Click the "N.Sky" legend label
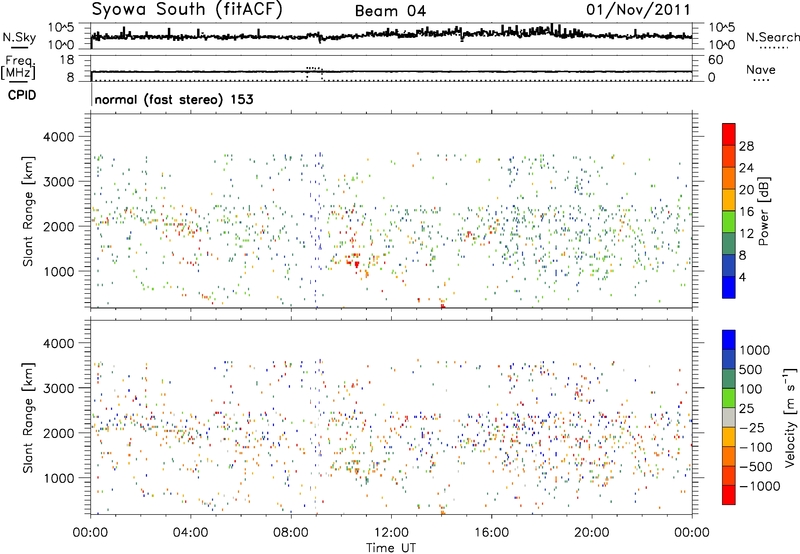This screenshot has height=554, width=800. tap(19, 37)
